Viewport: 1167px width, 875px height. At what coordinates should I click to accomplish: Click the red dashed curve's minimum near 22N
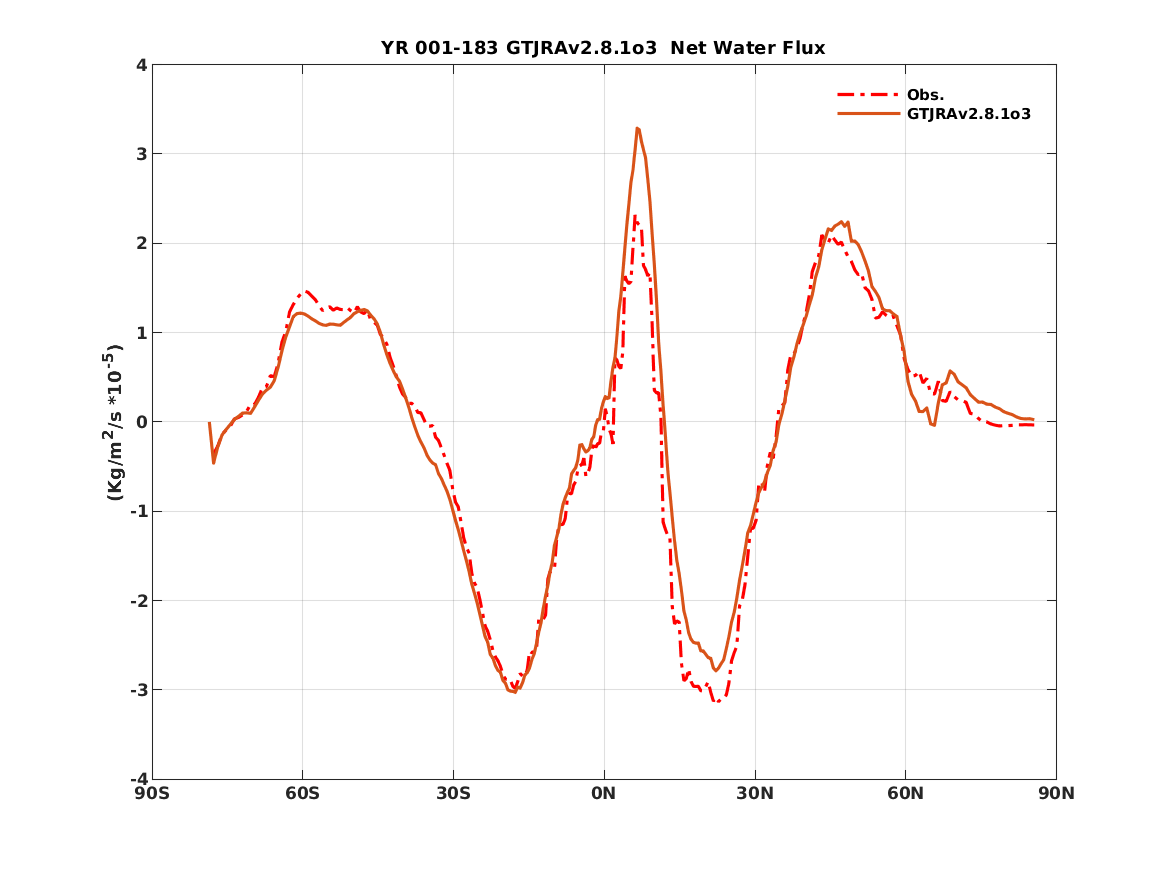pyautogui.click(x=717, y=701)
